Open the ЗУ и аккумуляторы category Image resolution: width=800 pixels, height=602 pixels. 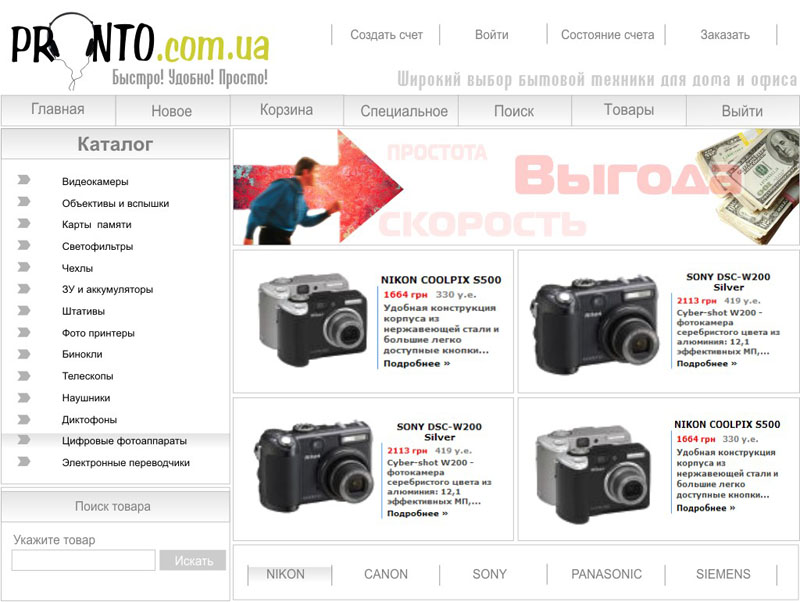[x=108, y=289]
